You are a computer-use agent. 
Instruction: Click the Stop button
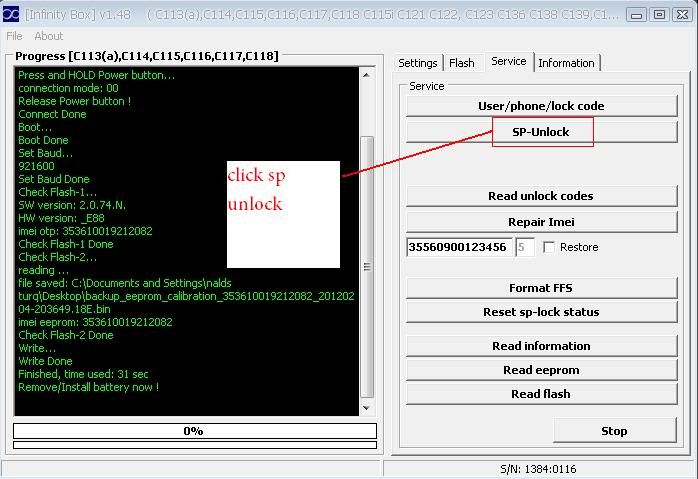614,431
